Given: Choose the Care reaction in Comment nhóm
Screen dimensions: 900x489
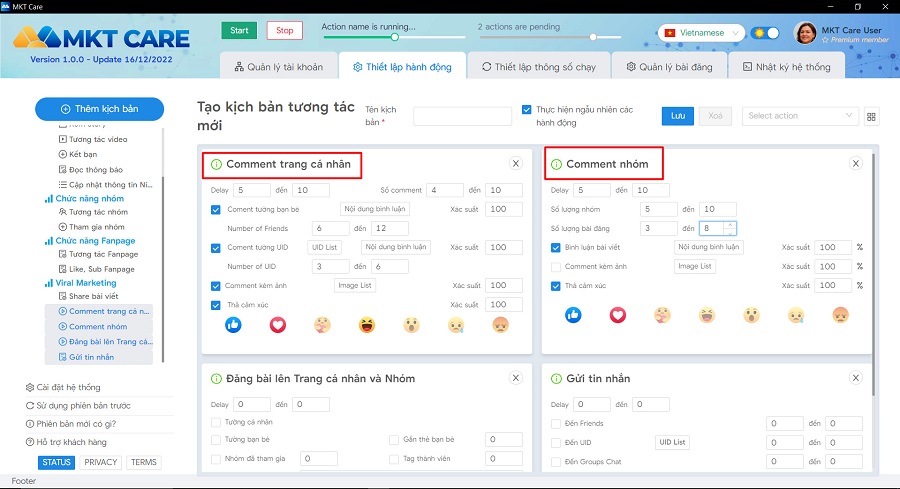Looking at the screenshot, I should tap(662, 315).
